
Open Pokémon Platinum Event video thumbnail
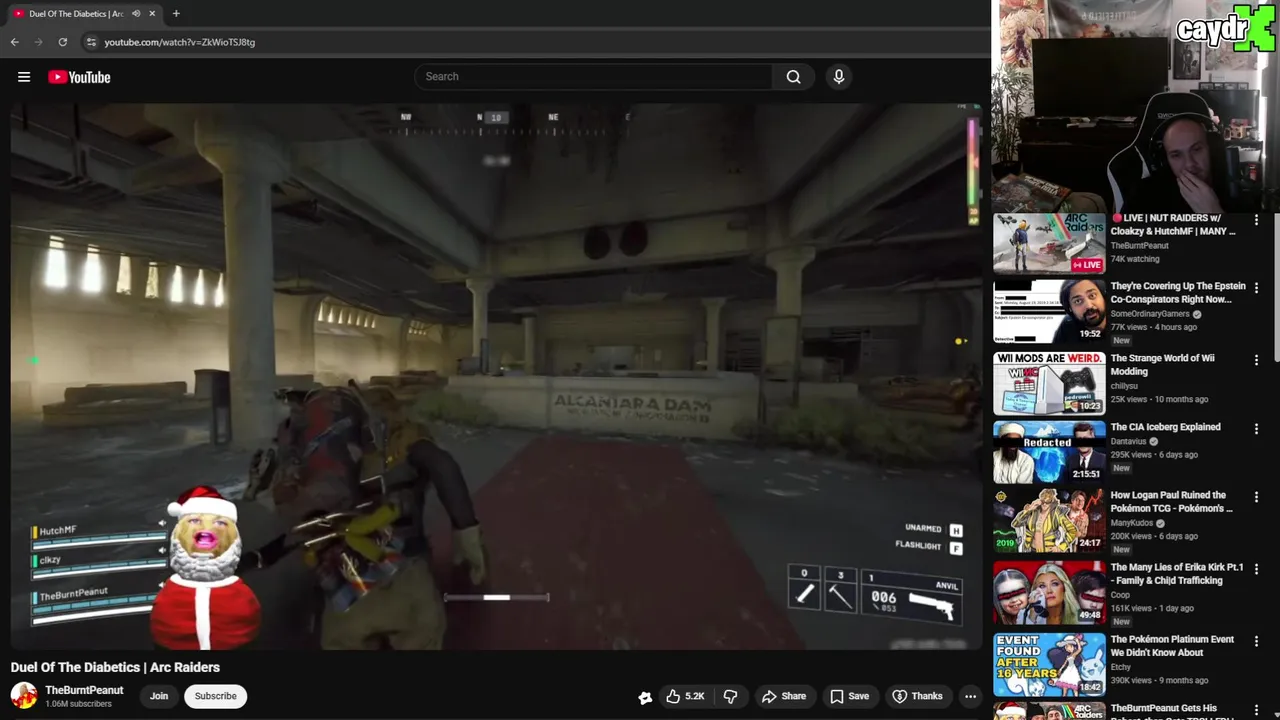pos(1049,664)
